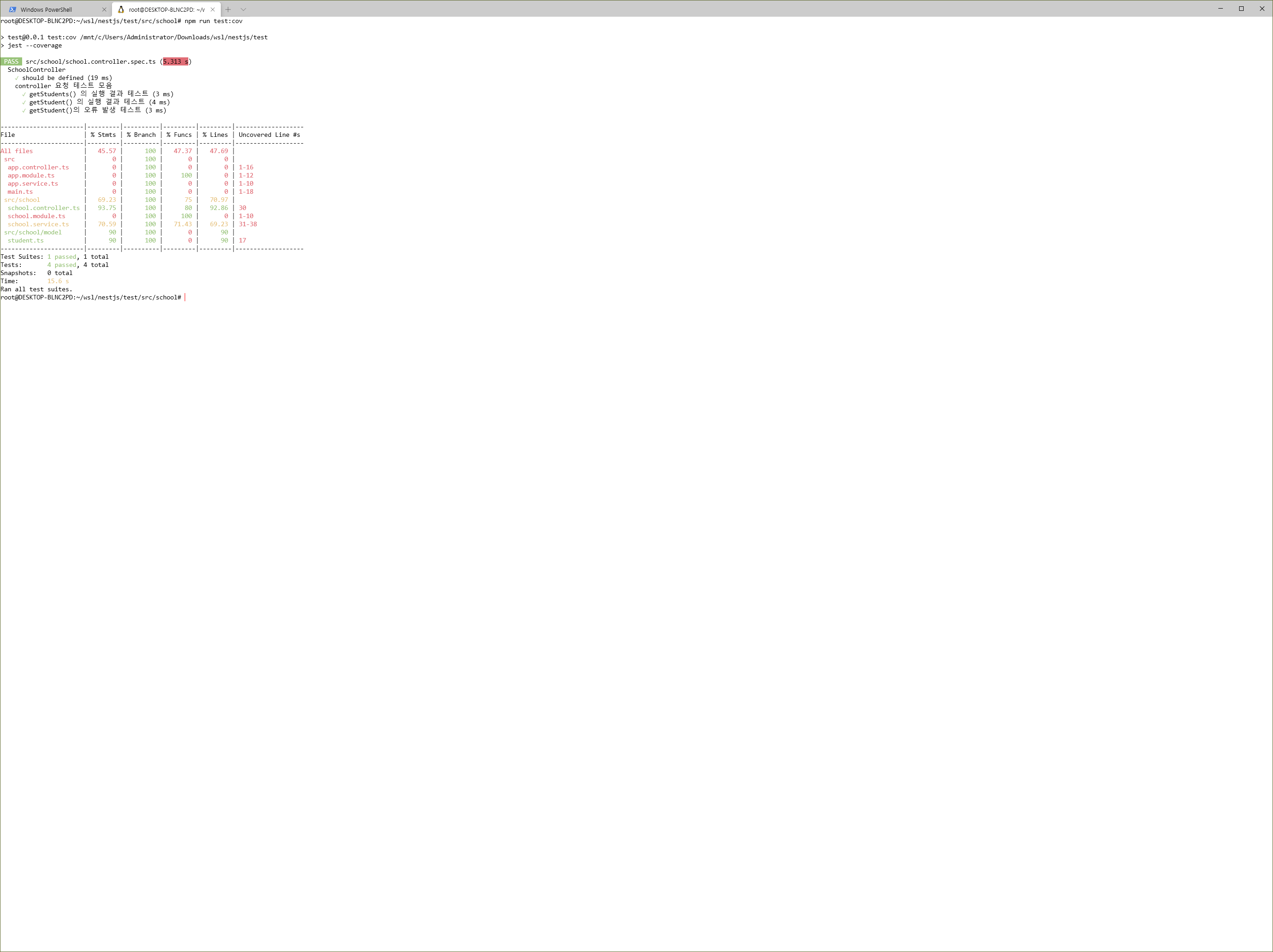The image size is (1273, 952).
Task: Click the app.module.ts file name
Action: tap(31, 176)
